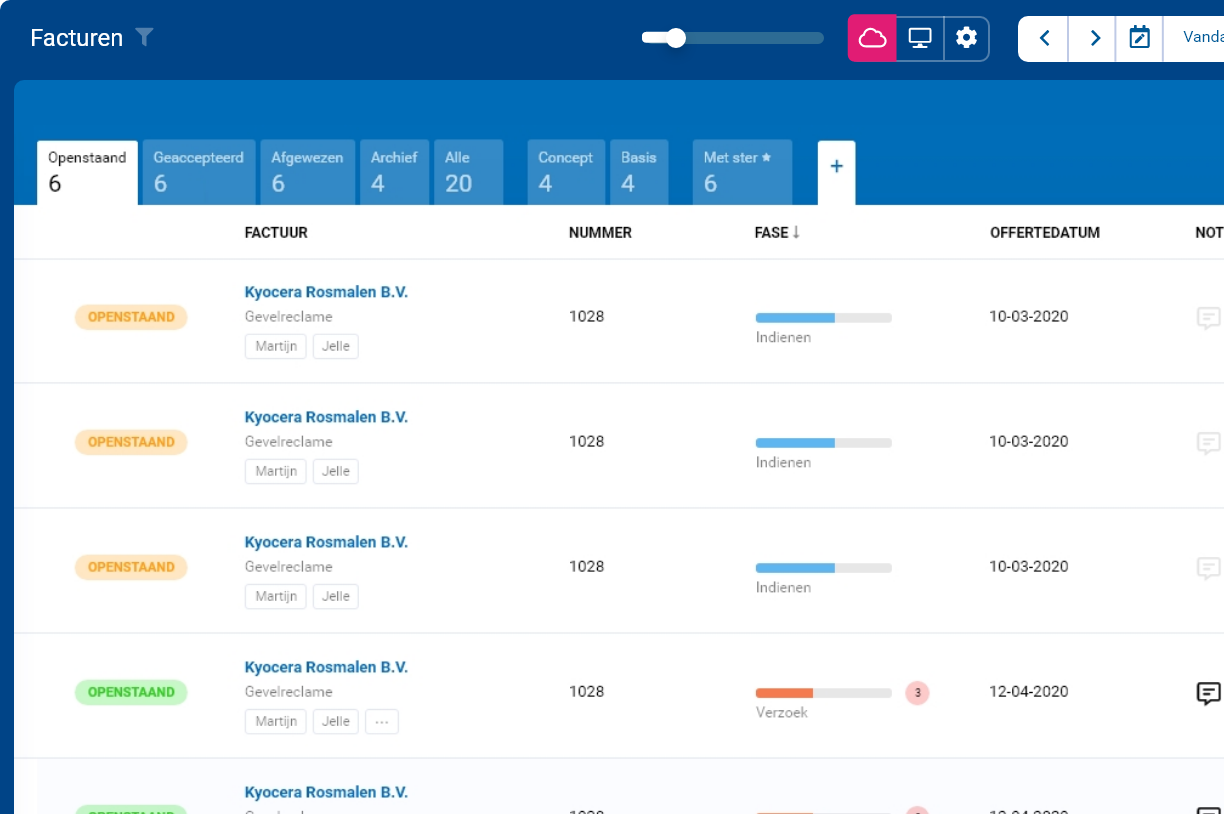Click the Jelle tag in the Verzoek row
This screenshot has width=1224, height=814.
[336, 722]
